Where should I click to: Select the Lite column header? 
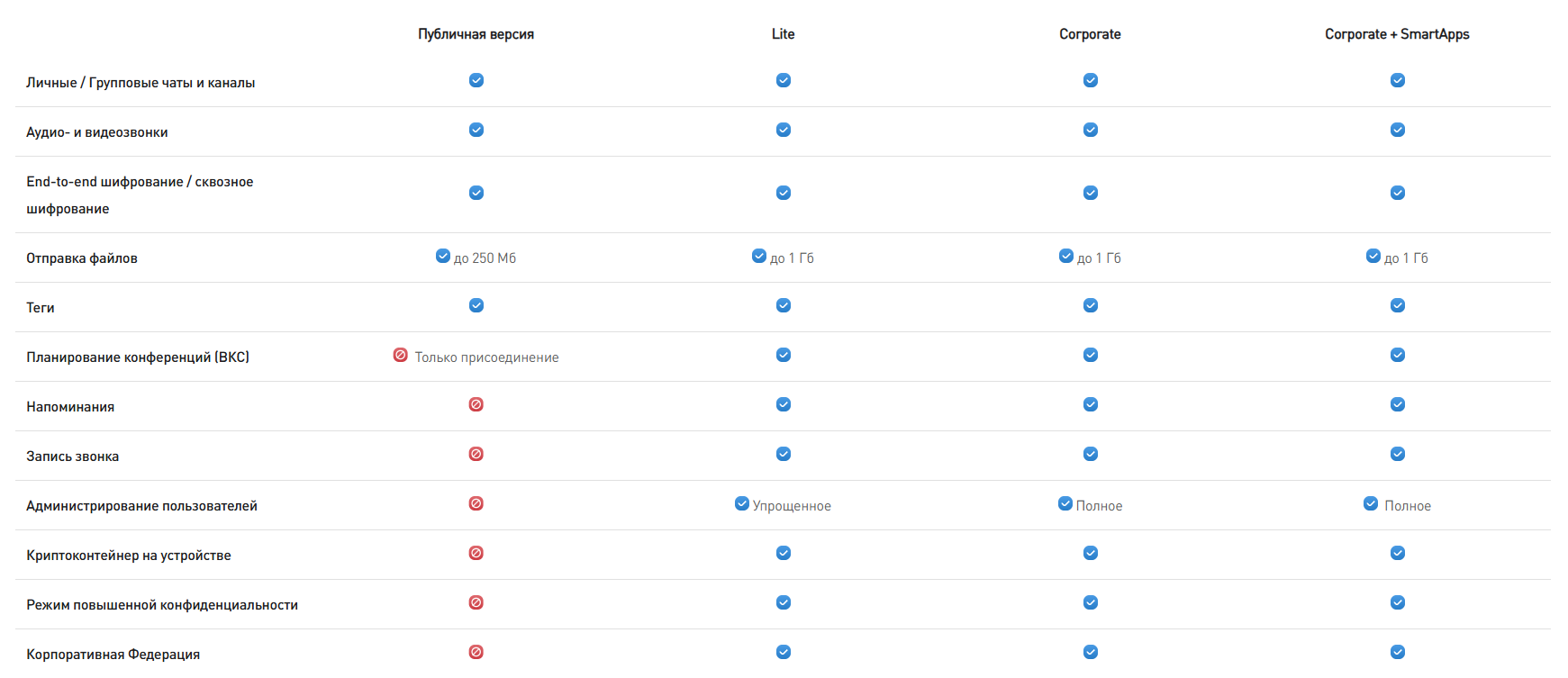tap(784, 34)
